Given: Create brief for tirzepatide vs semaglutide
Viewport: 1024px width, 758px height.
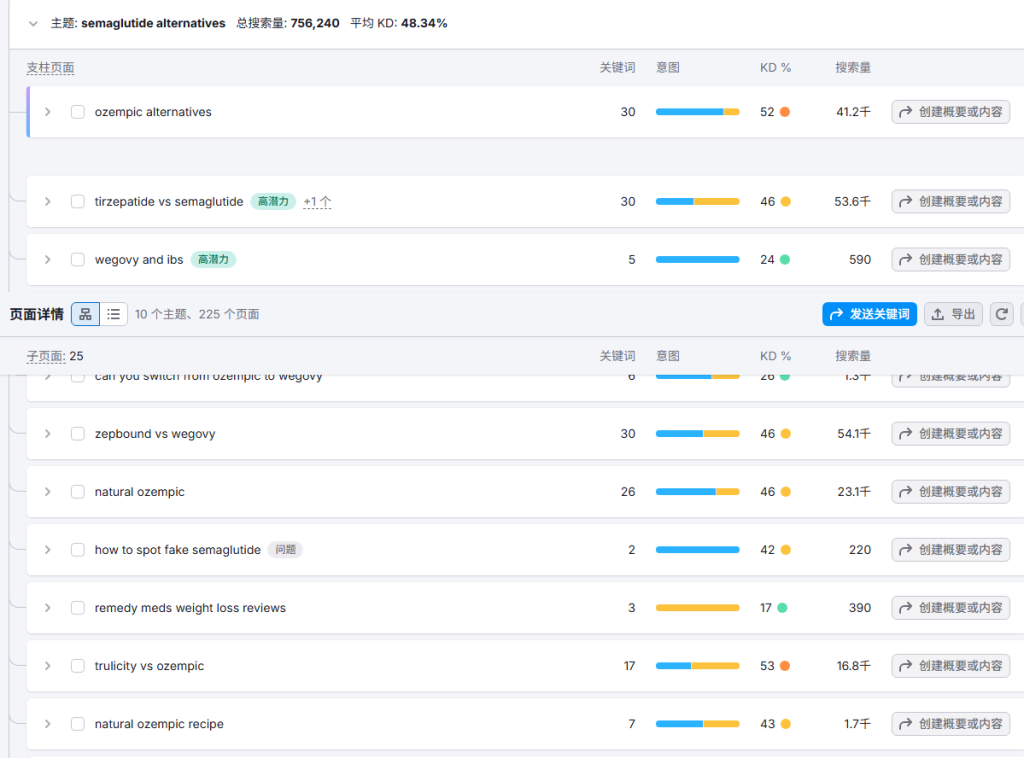Looking at the screenshot, I should [951, 201].
